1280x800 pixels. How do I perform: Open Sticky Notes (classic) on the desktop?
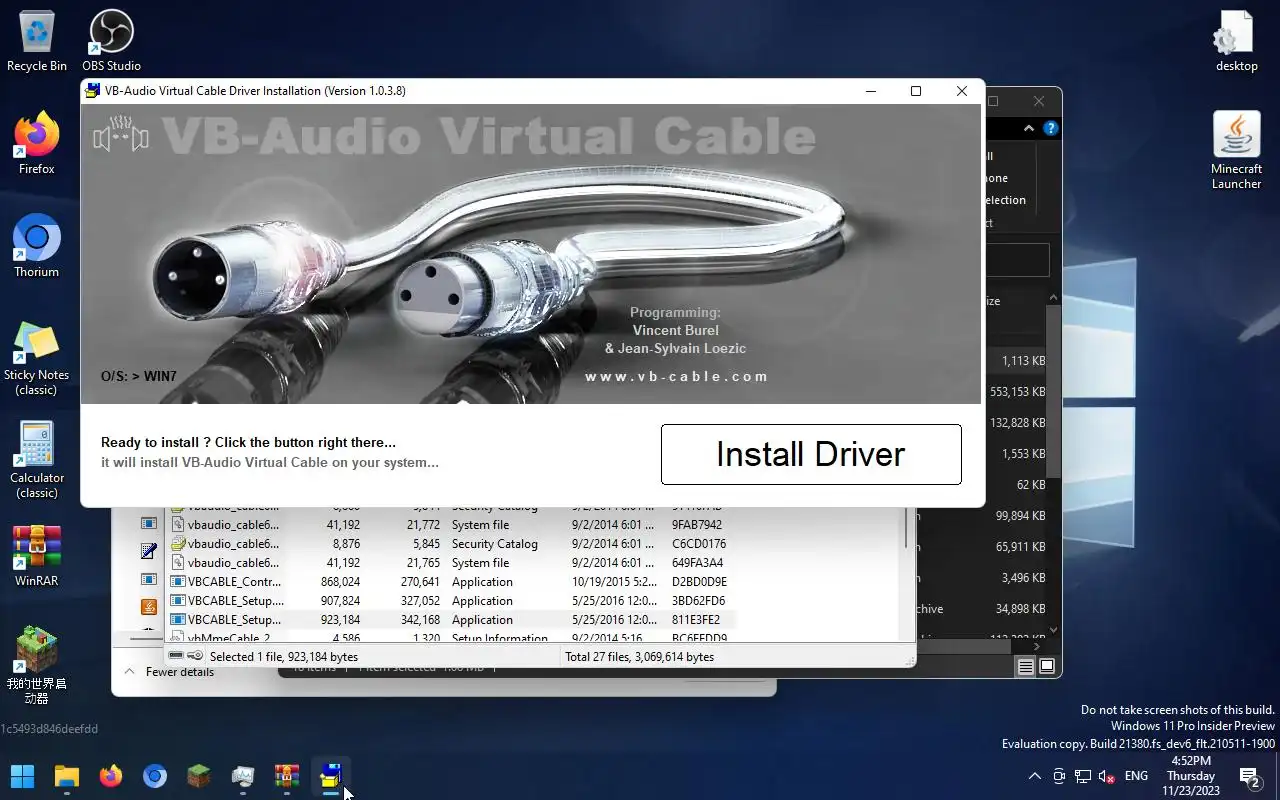click(37, 358)
